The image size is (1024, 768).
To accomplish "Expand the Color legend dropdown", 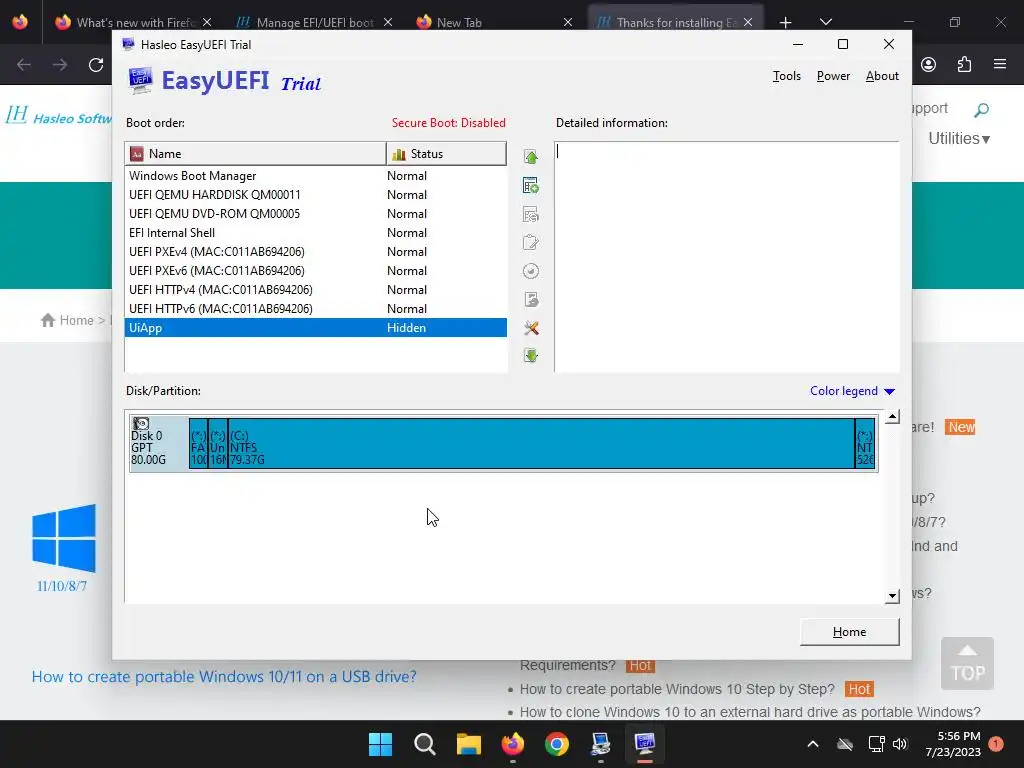I will (852, 391).
